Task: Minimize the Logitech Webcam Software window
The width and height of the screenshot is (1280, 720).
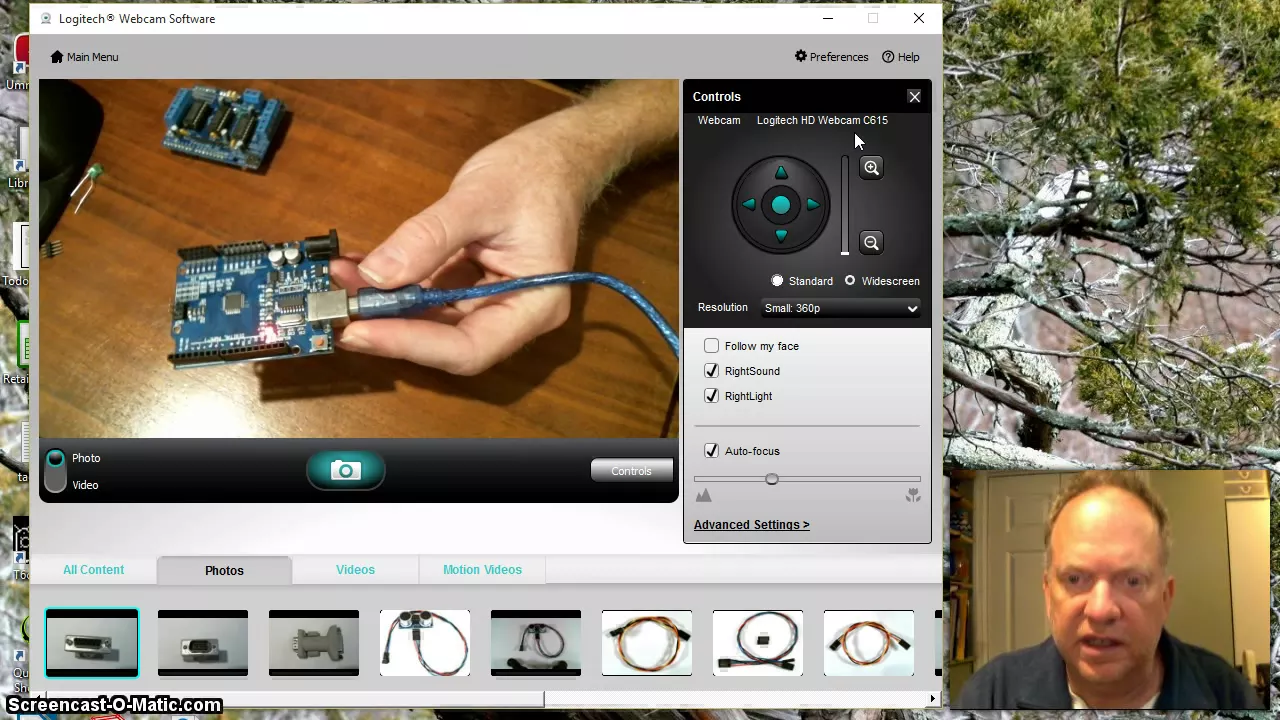Action: coord(828,18)
